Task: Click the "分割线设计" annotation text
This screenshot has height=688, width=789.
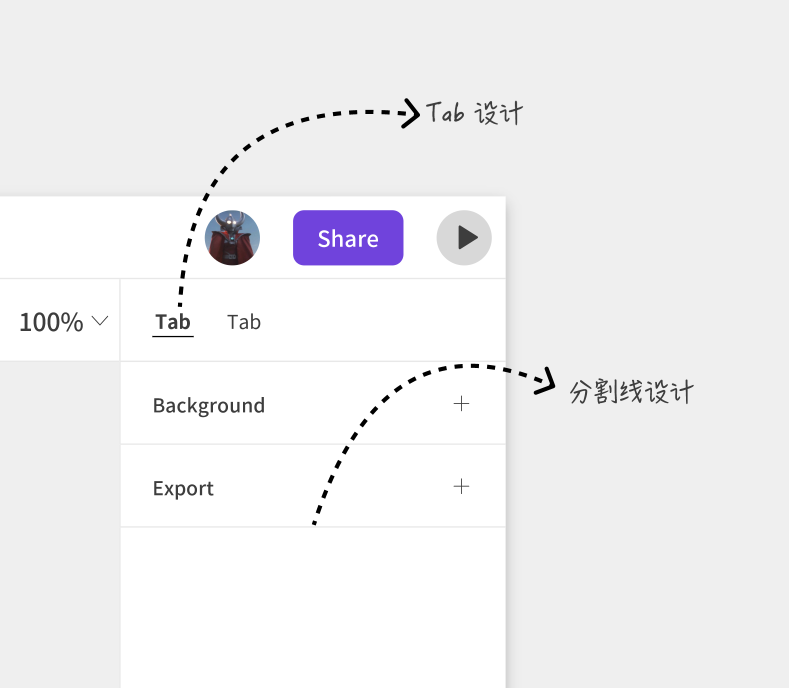Action: click(631, 391)
